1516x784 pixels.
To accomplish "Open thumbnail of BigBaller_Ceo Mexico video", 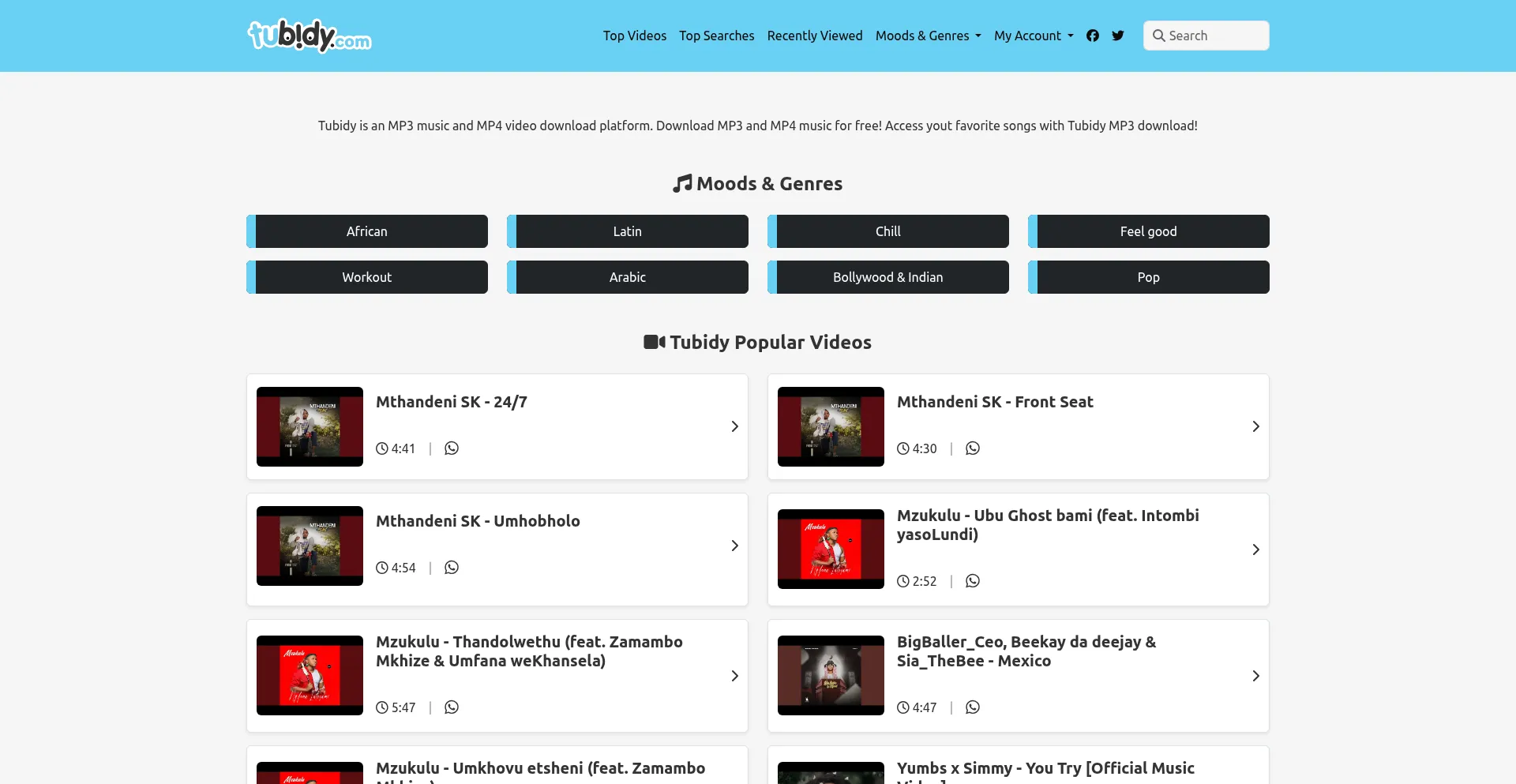I will 831,675.
